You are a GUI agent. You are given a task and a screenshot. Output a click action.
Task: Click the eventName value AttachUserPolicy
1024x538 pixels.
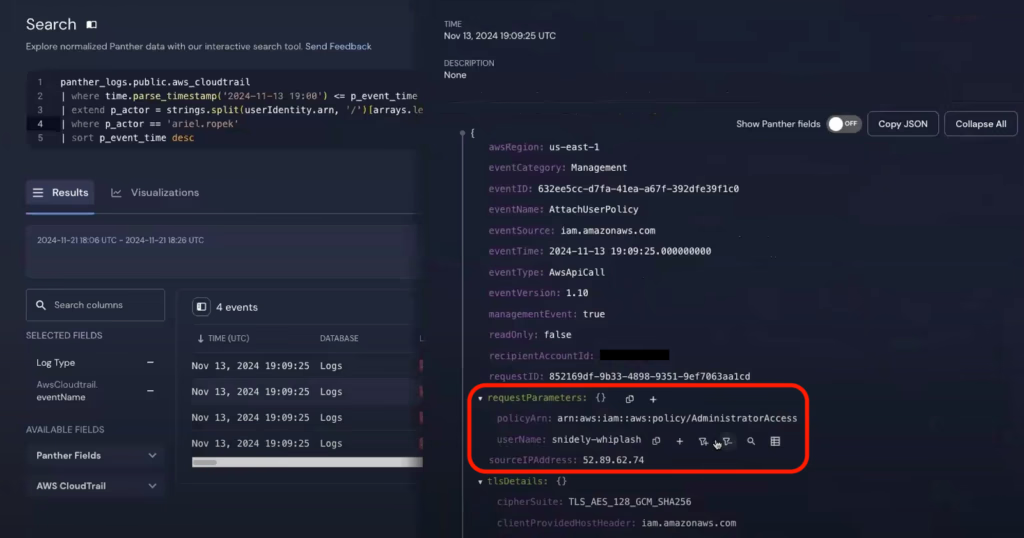(x=594, y=210)
